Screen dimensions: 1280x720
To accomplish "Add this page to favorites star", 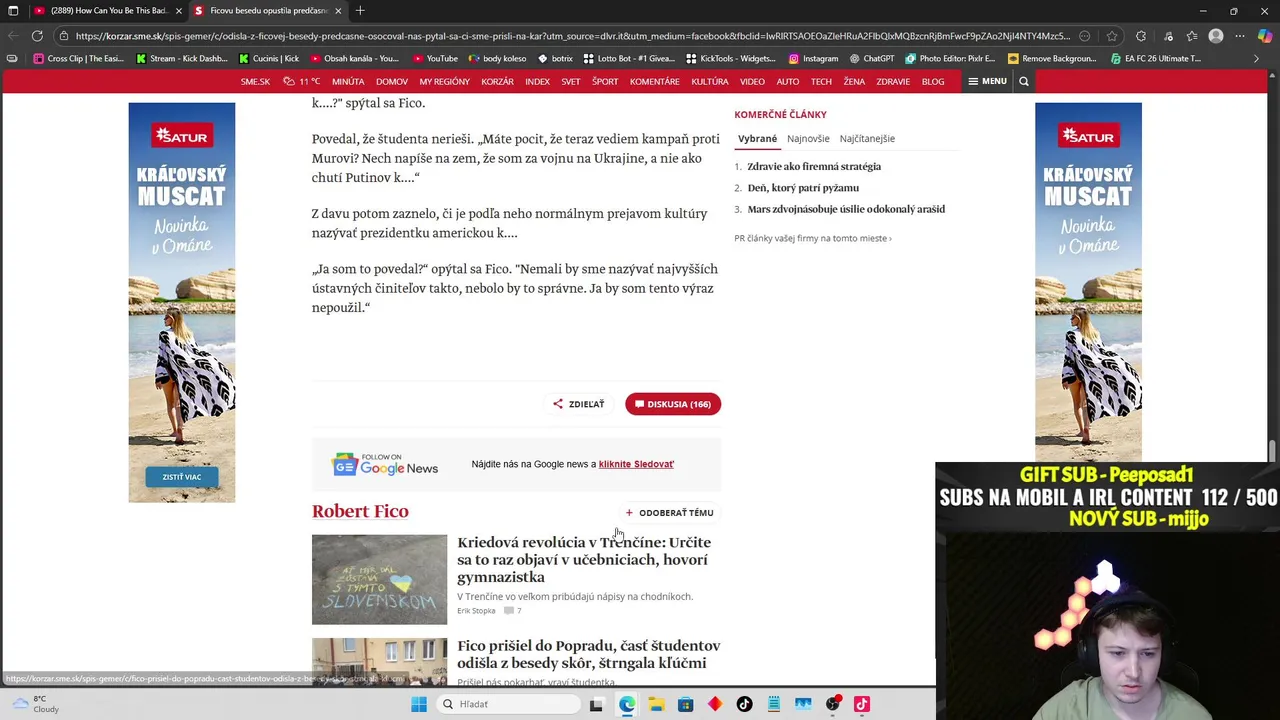I will click(x=1112, y=36).
